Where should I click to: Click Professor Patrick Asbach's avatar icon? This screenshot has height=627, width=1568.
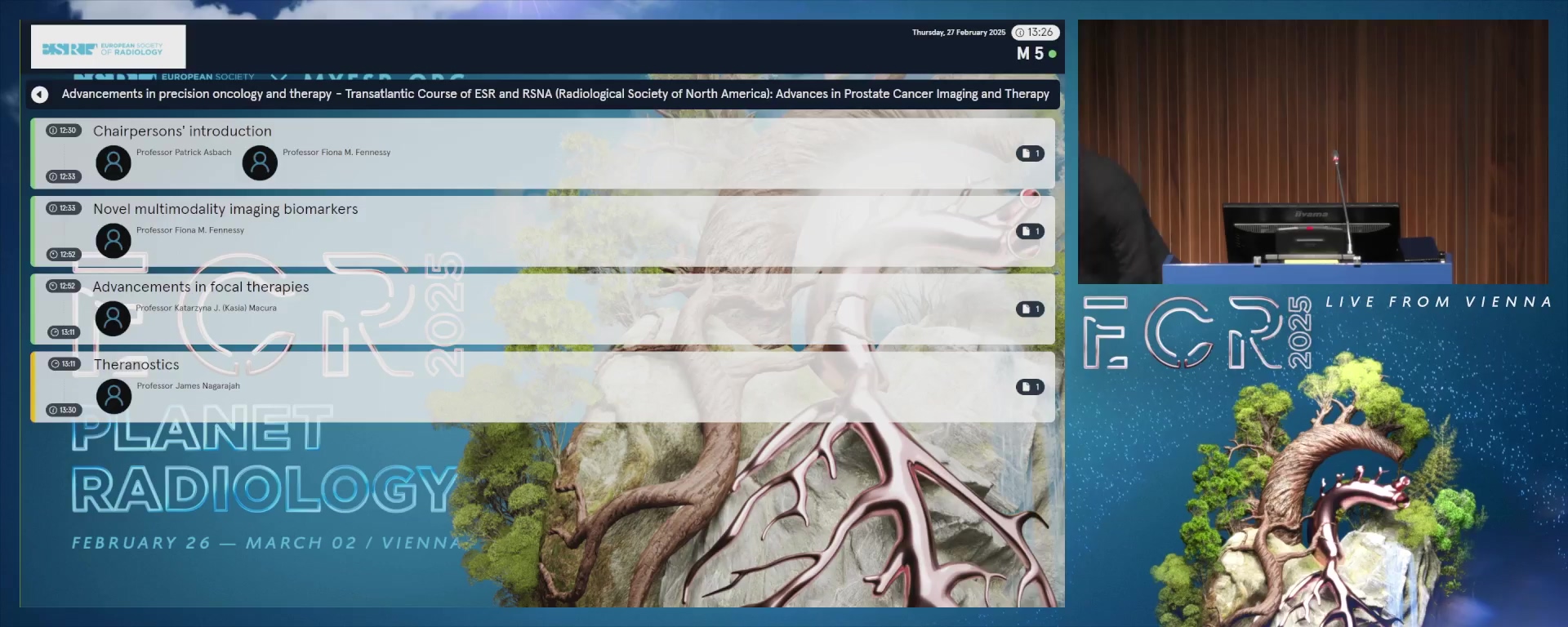114,163
